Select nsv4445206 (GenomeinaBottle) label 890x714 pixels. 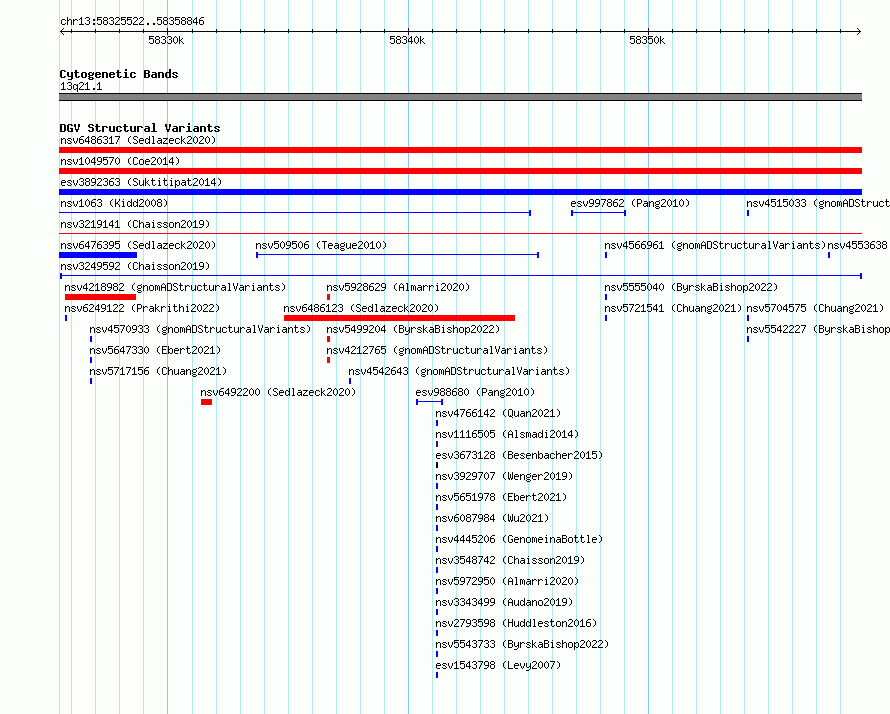[x=519, y=539]
